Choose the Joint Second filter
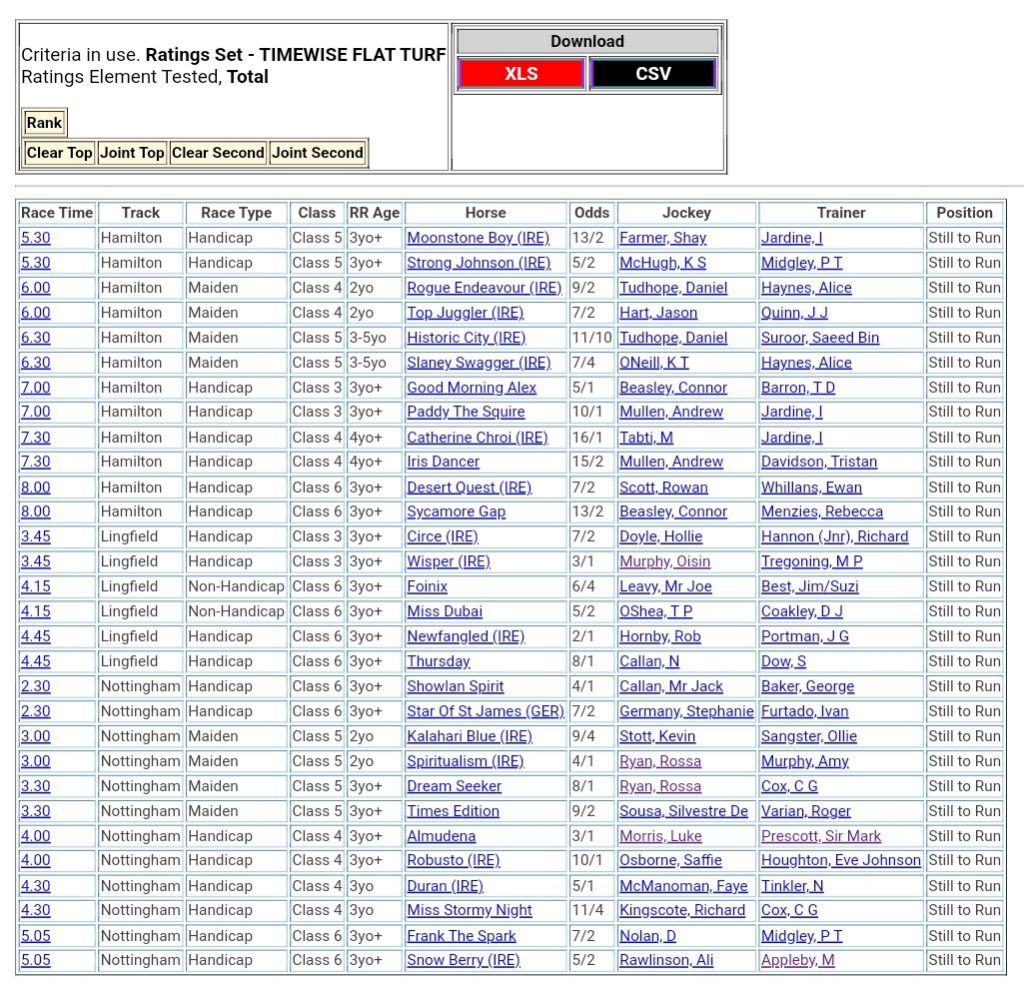1024x990 pixels. 317,153
